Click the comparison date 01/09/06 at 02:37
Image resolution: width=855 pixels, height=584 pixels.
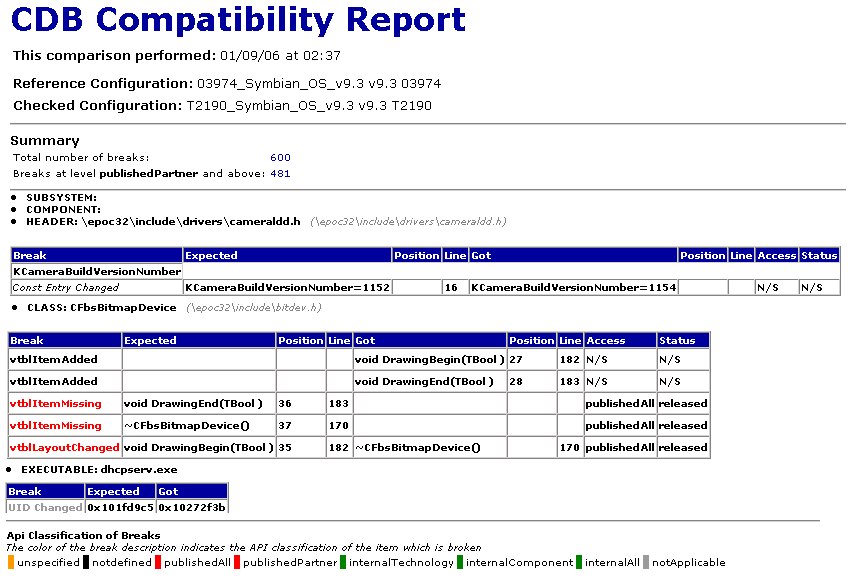pyautogui.click(x=280, y=56)
